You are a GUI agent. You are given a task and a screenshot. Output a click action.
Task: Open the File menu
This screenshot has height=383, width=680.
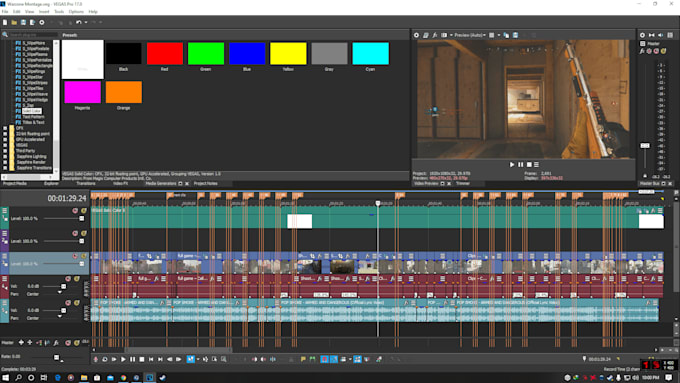tap(5, 12)
